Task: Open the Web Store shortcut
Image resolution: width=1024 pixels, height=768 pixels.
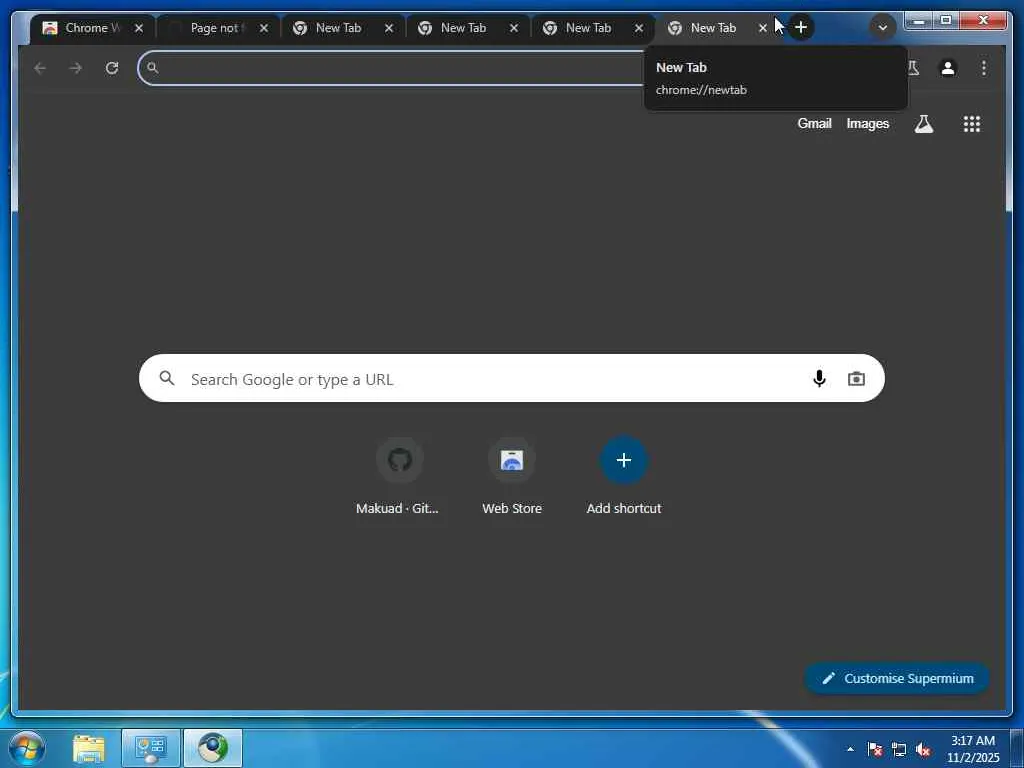Action: tap(512, 476)
